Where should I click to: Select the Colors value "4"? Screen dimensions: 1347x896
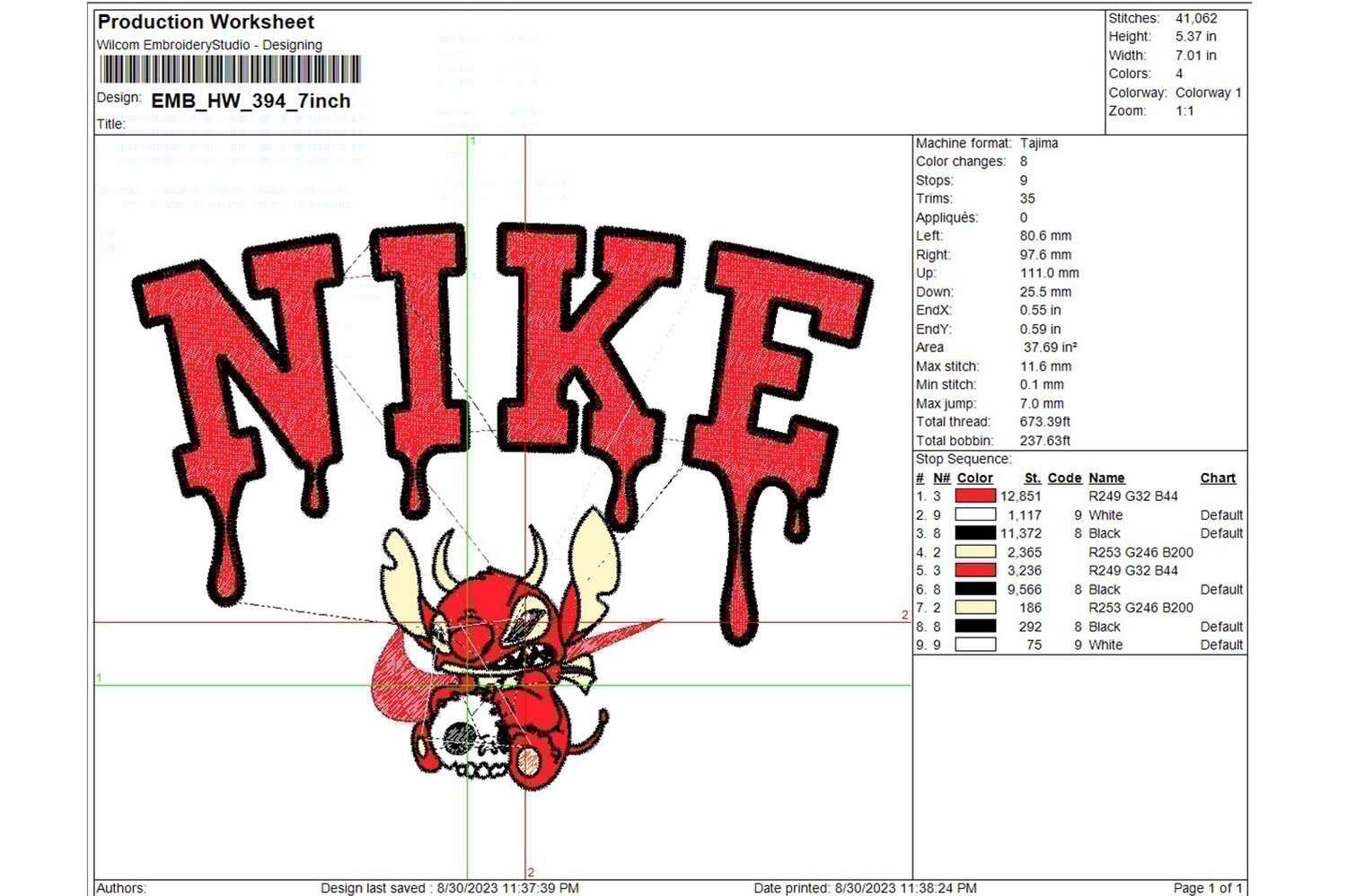click(1179, 74)
